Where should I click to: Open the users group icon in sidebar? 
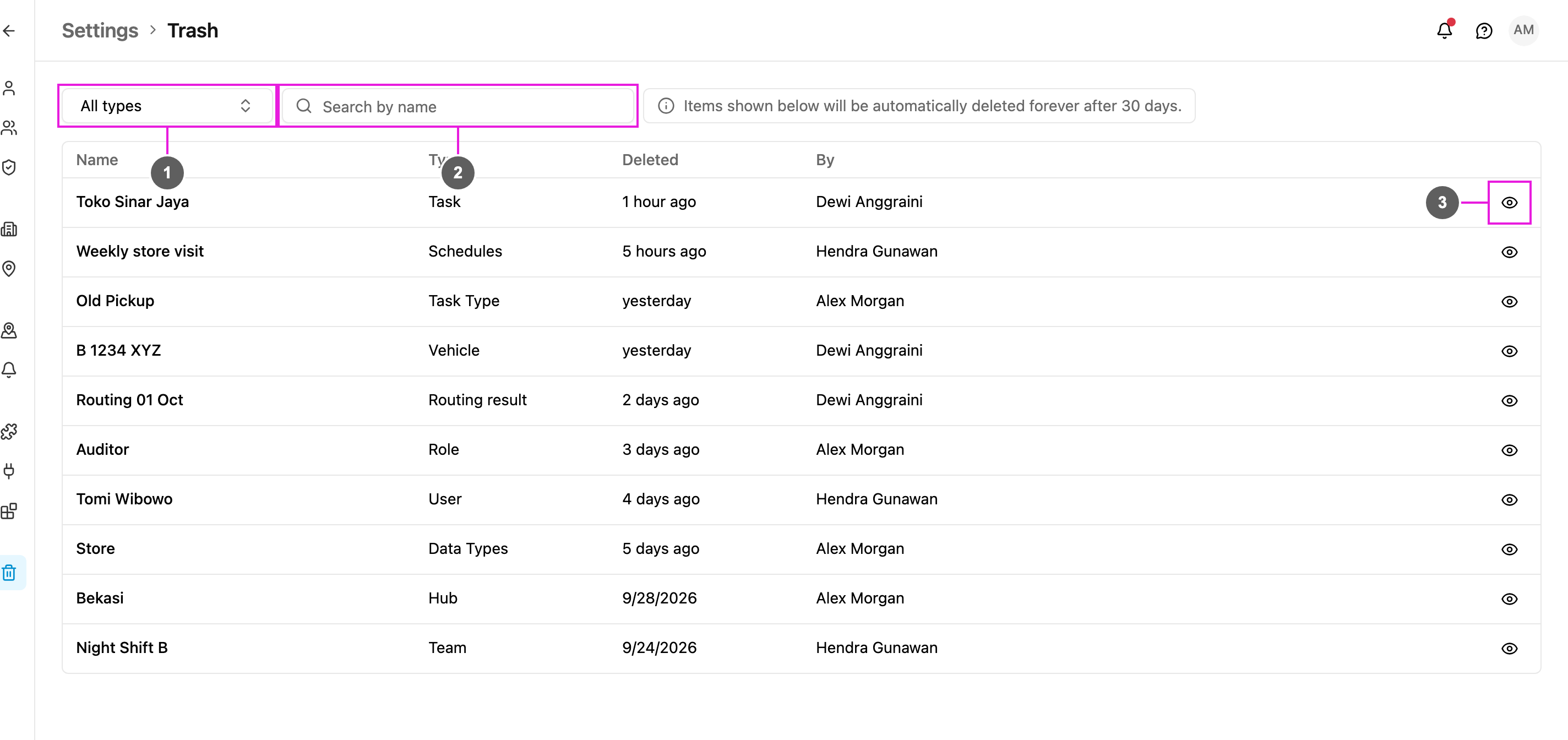coord(9,128)
